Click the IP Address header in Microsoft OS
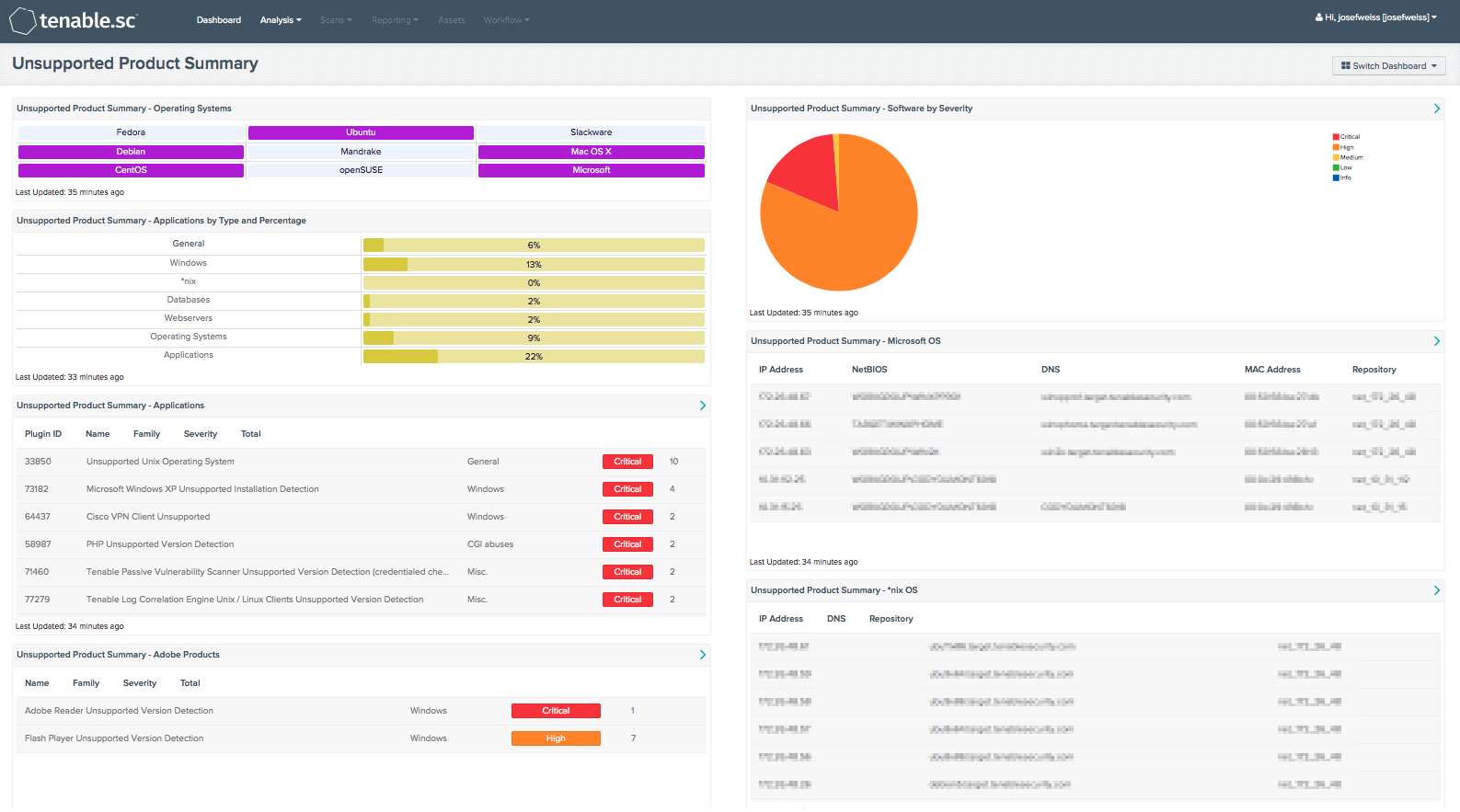The image size is (1460, 812). 781,370
